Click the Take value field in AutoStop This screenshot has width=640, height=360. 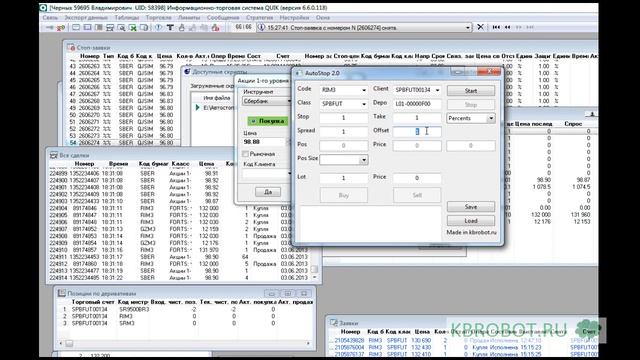click(x=417, y=118)
